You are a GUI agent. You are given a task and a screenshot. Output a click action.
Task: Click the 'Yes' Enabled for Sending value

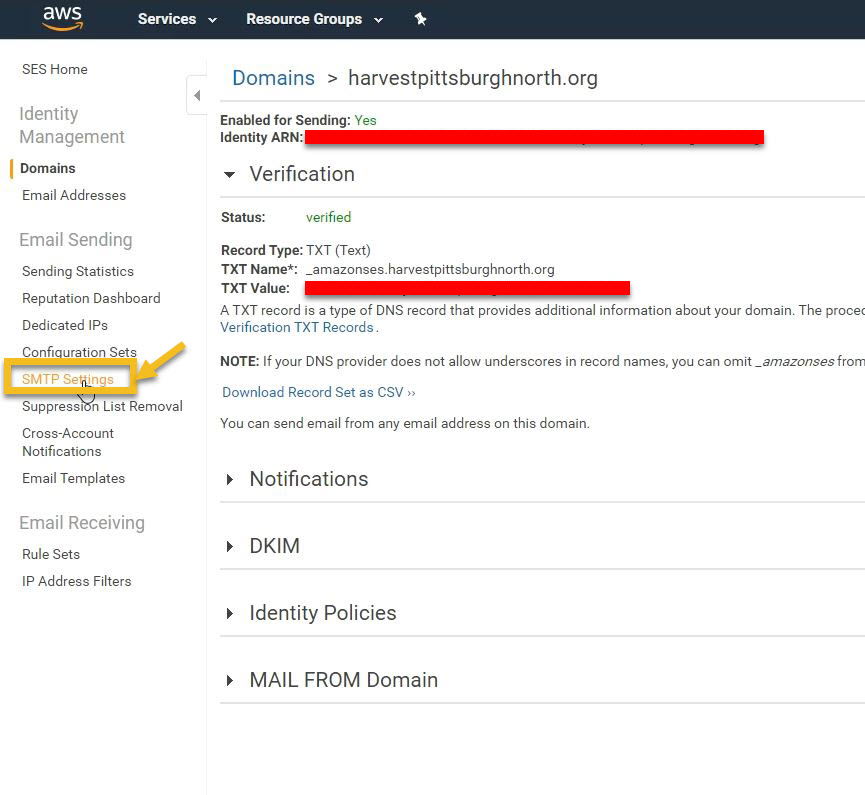click(x=365, y=120)
